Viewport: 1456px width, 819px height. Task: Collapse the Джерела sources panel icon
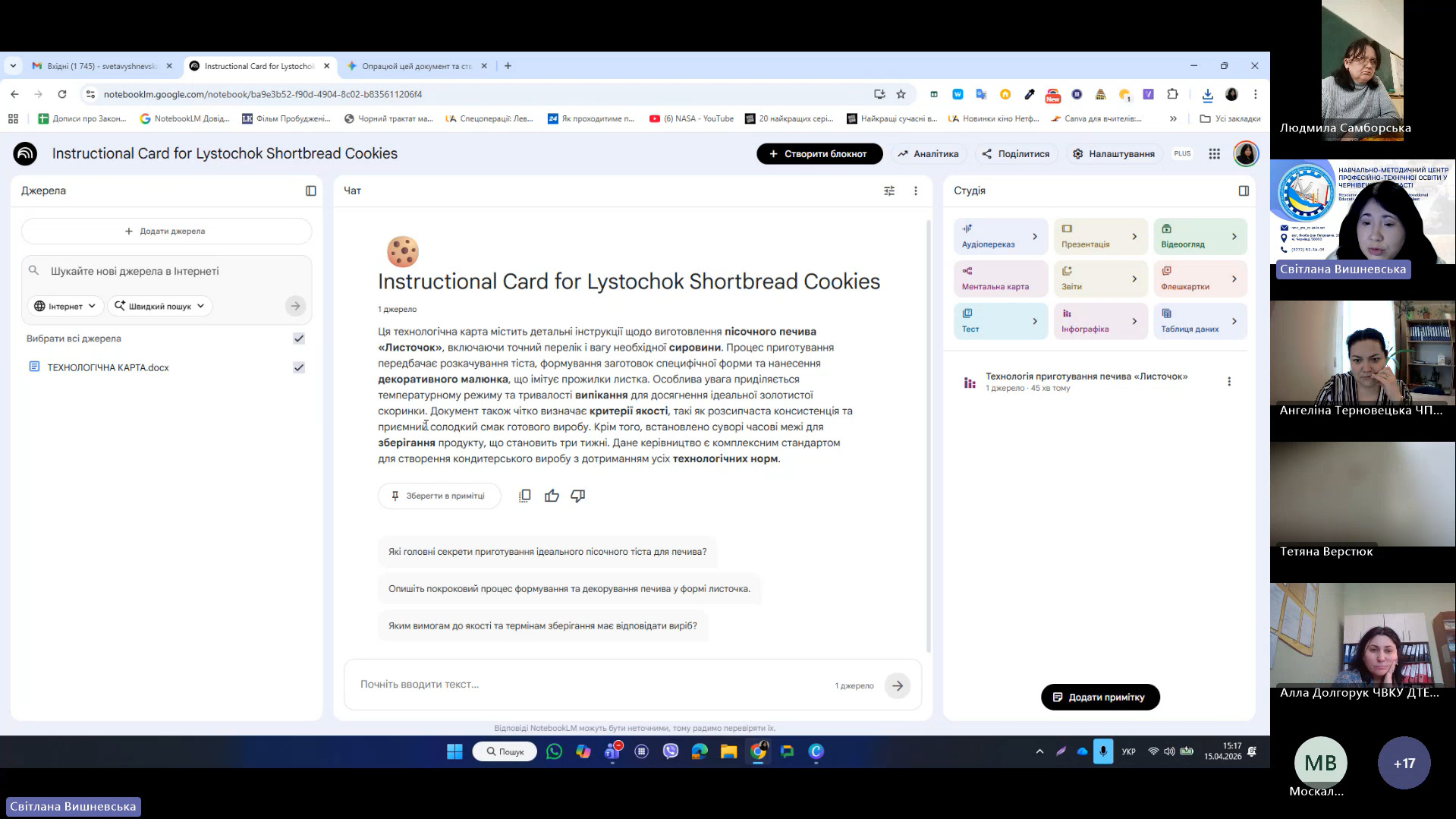coord(310,191)
